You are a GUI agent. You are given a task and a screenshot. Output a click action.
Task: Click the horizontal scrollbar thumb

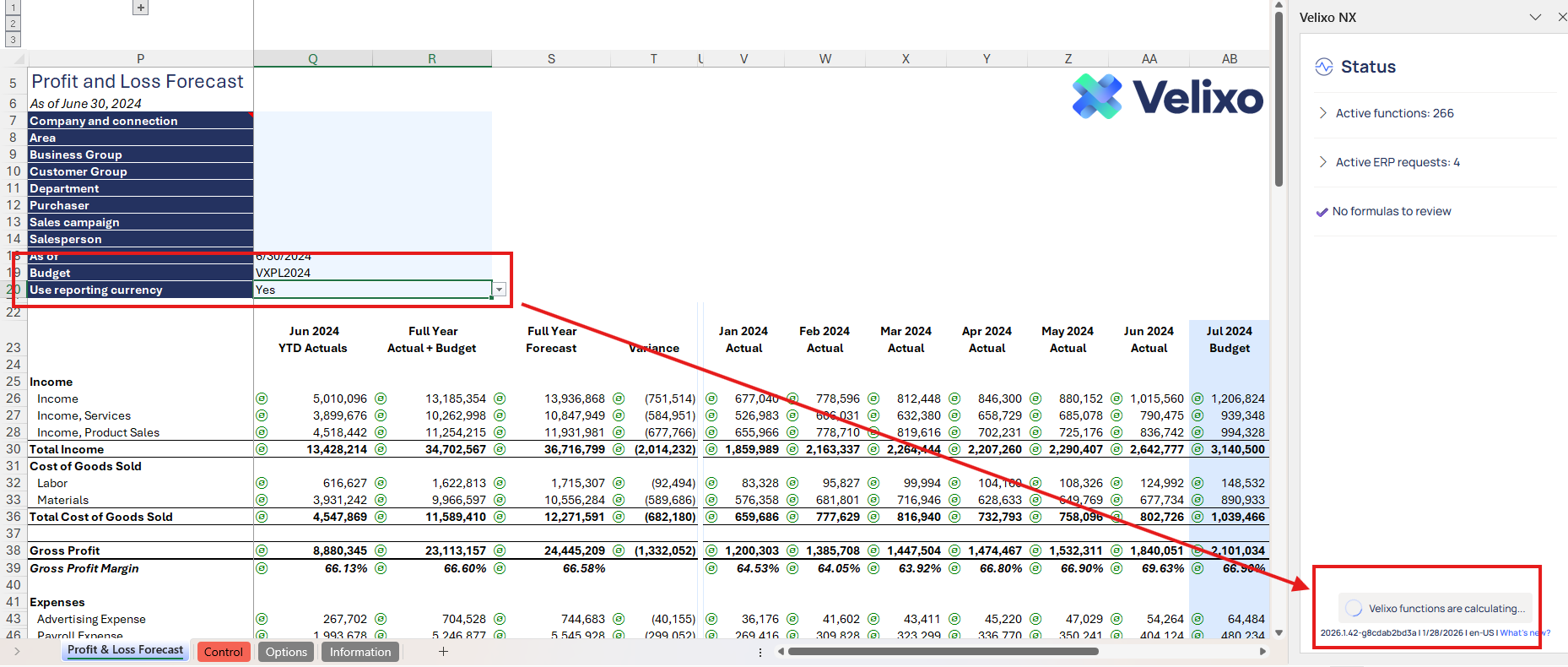coord(943,651)
